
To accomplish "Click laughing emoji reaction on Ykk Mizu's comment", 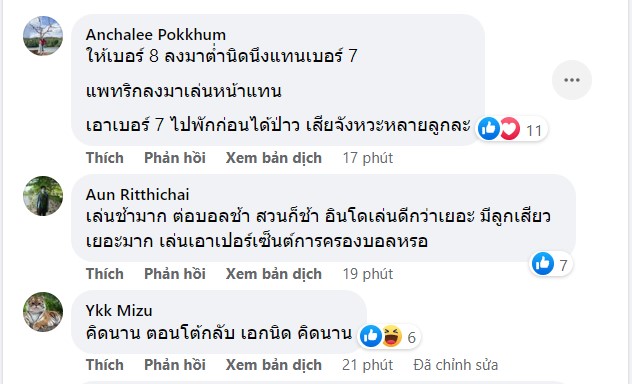I will tap(392, 336).
